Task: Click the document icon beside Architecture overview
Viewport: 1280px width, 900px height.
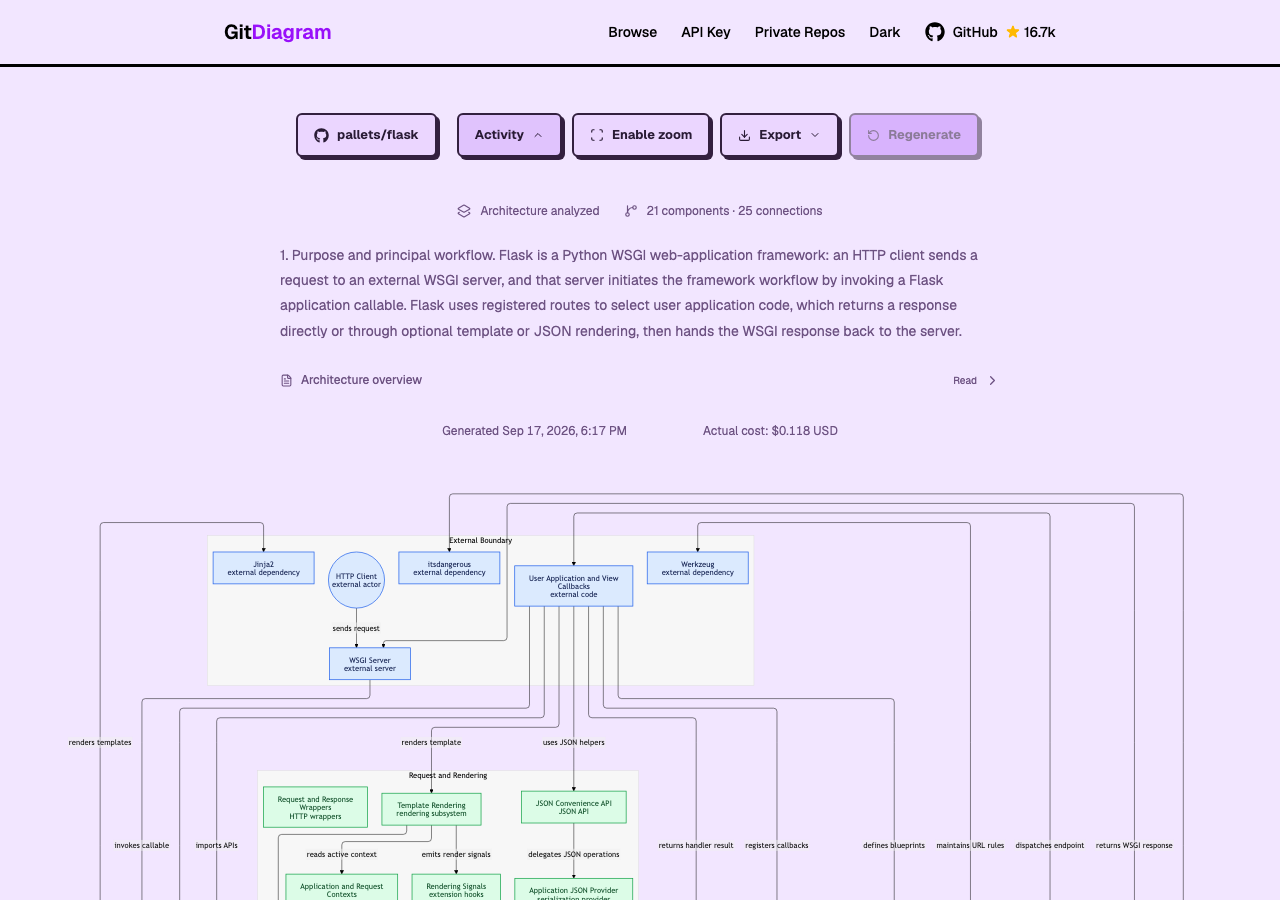Action: tap(287, 380)
